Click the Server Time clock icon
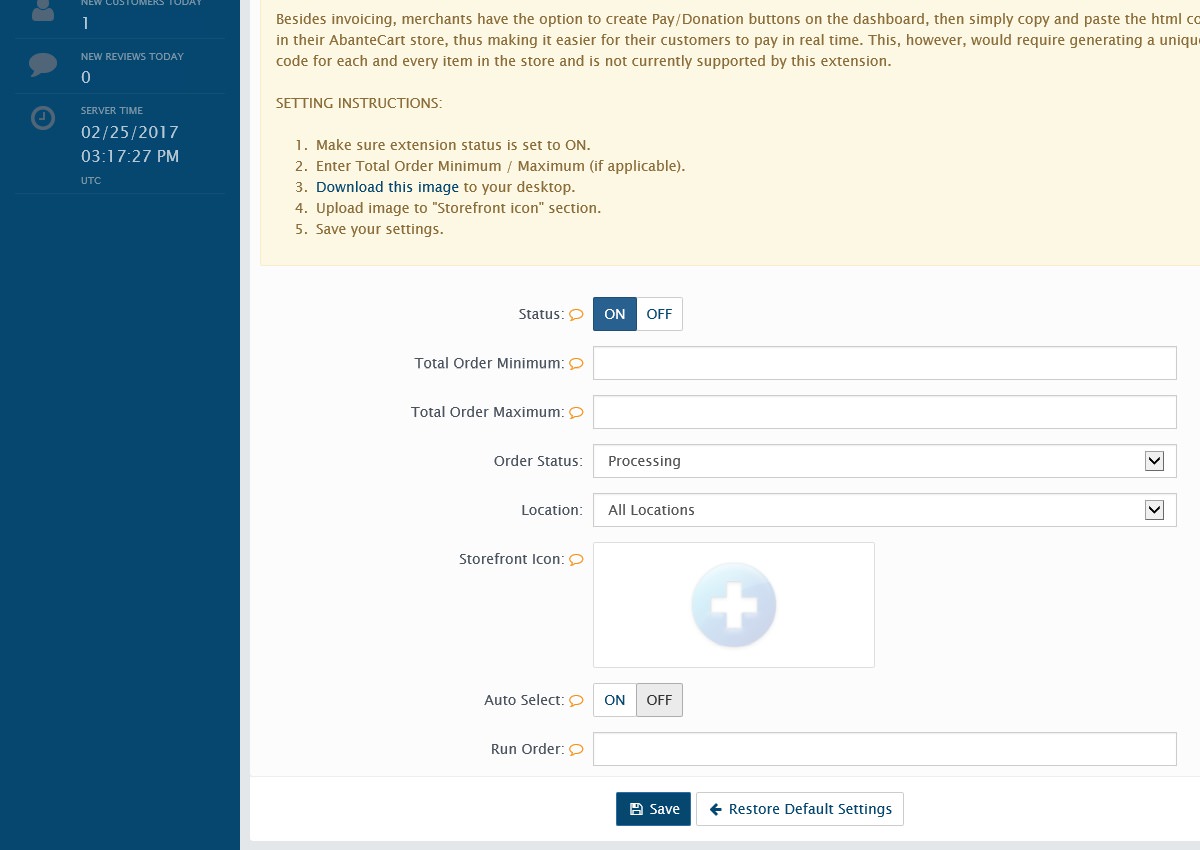 pyautogui.click(x=43, y=118)
